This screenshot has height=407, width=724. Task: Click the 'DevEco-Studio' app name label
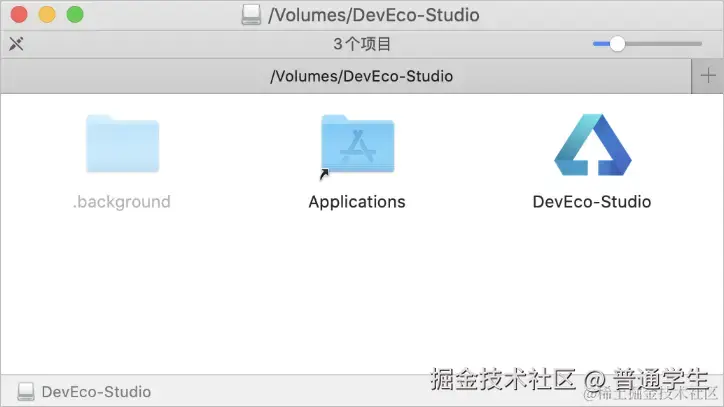(x=592, y=202)
